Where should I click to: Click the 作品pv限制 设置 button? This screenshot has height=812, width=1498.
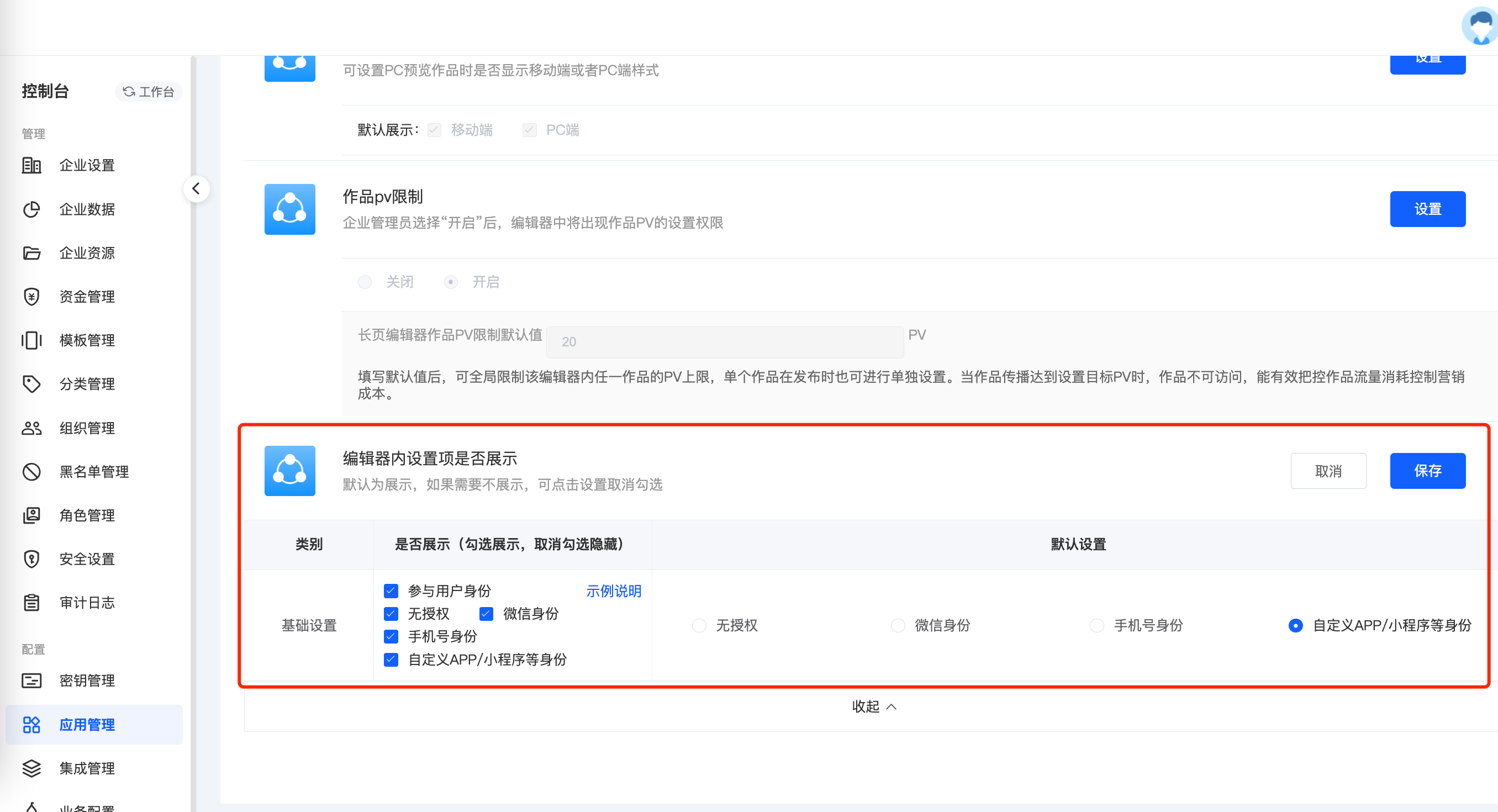[1427, 209]
